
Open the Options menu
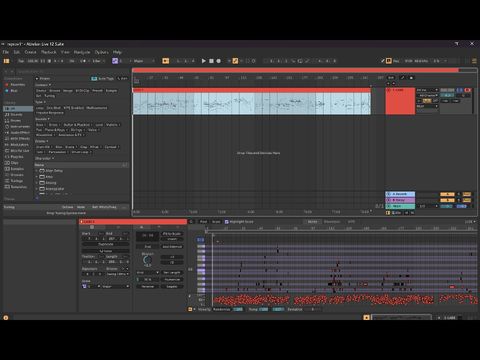pyautogui.click(x=102, y=52)
